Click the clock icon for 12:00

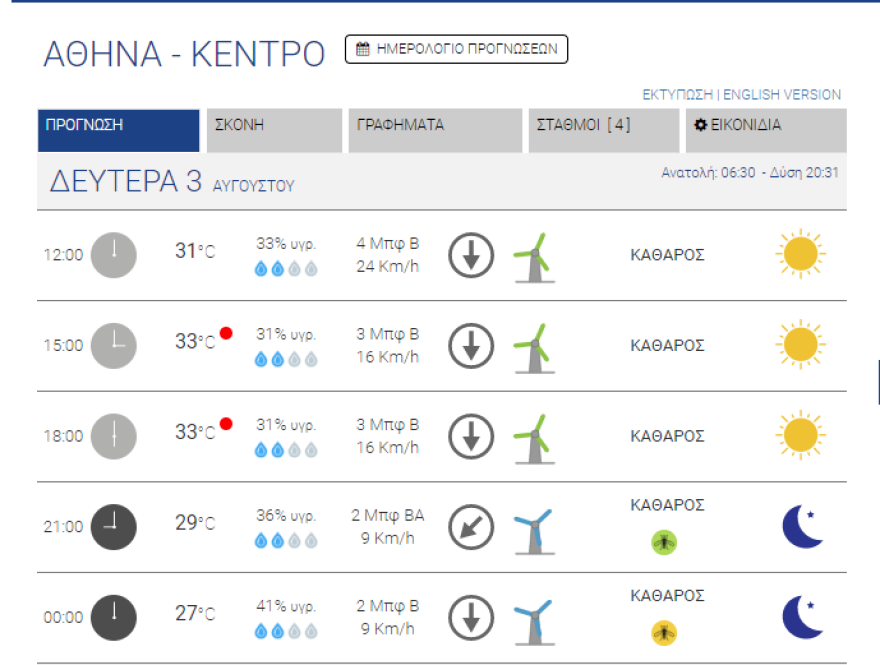113,254
